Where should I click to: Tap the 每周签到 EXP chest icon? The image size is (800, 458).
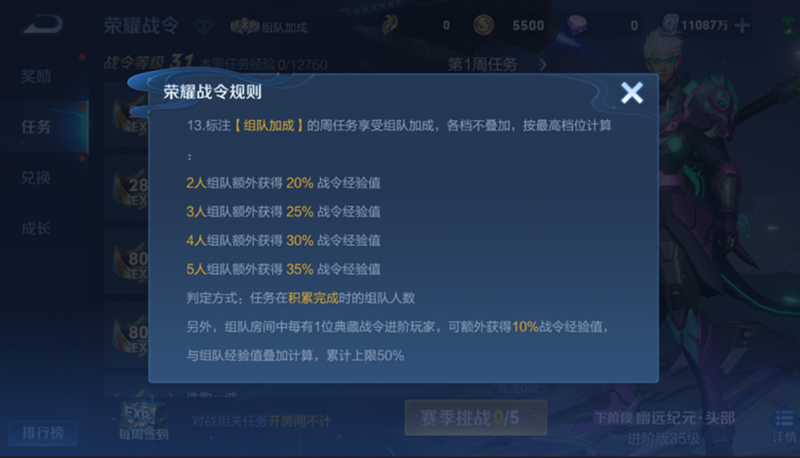click(x=144, y=419)
